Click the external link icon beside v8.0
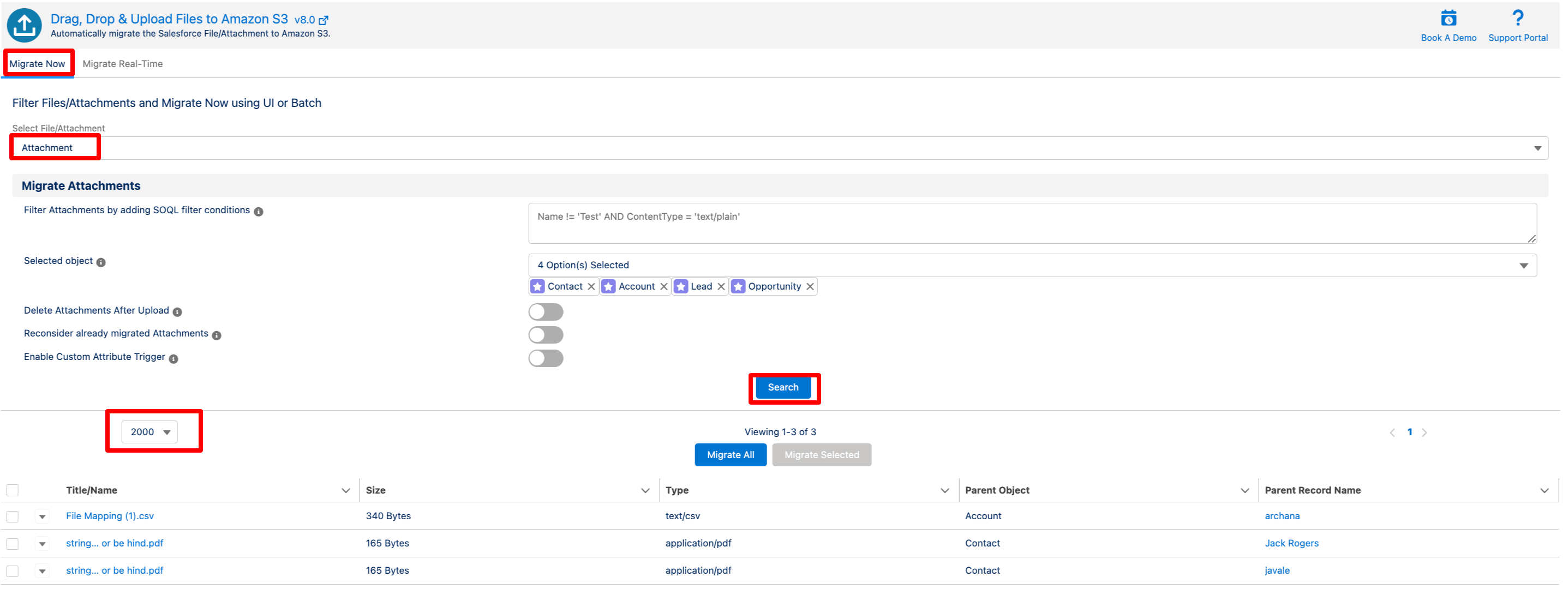This screenshot has height=601, width=1568. (324, 21)
